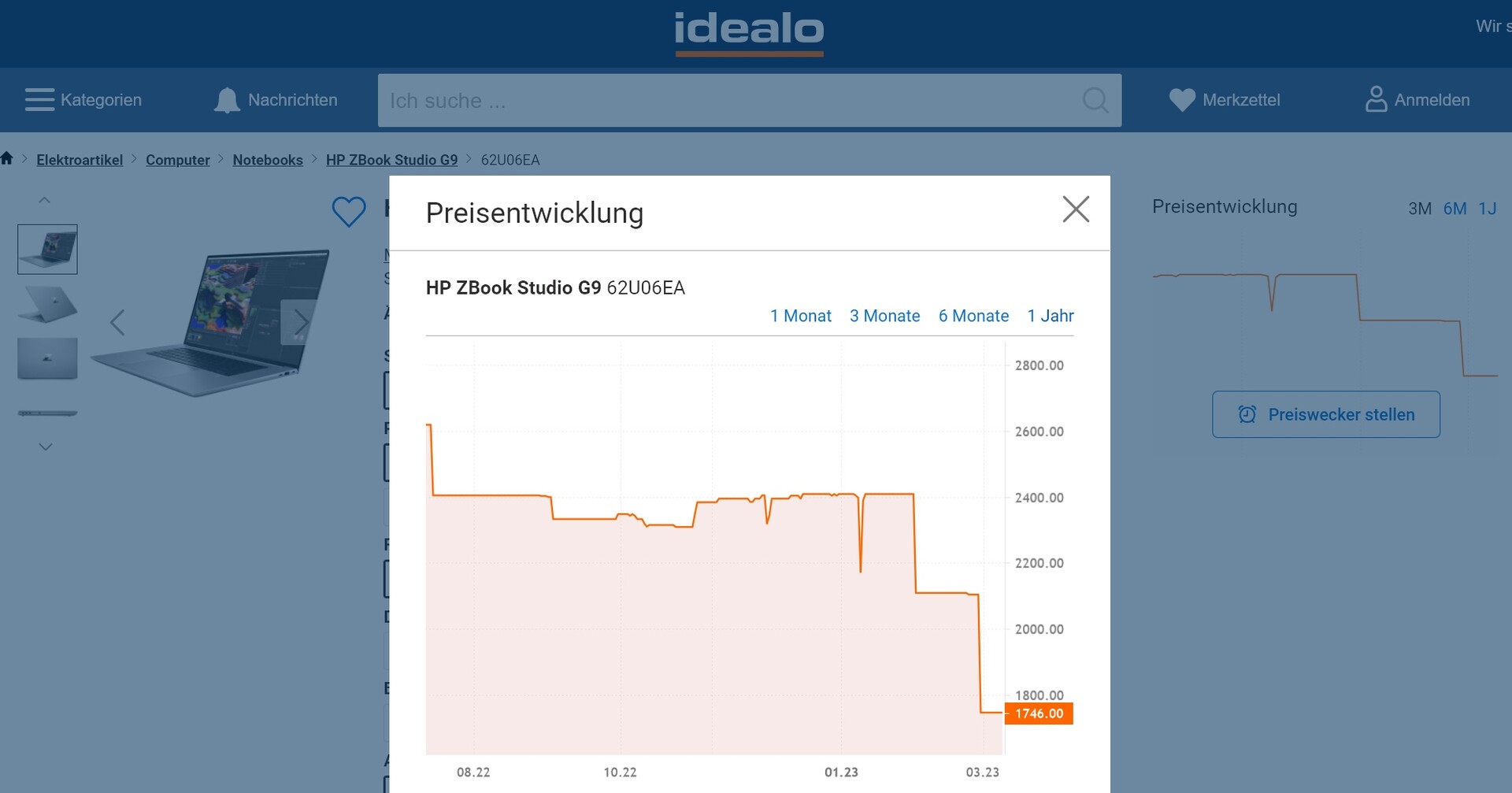Click the search magnifier icon
1512x793 pixels.
(x=1095, y=100)
